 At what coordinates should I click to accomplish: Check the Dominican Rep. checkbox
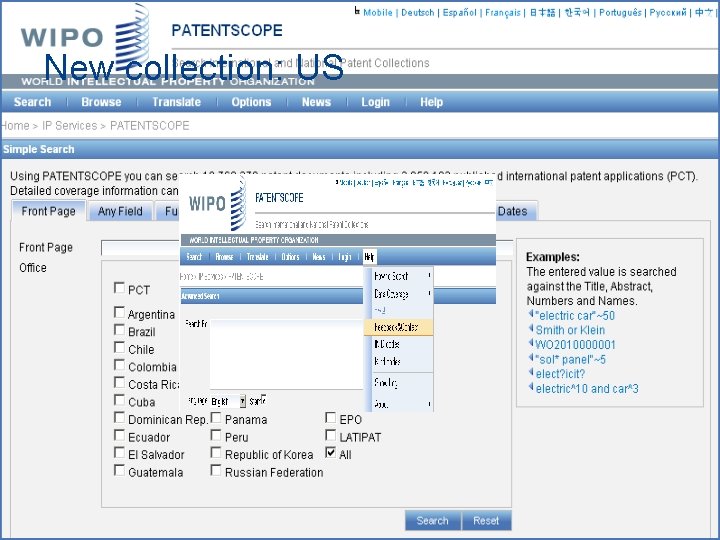pyautogui.click(x=119, y=418)
